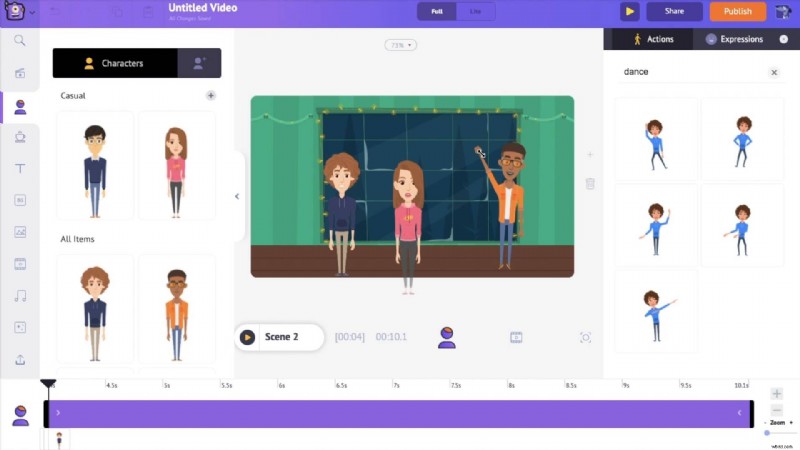Screen dimensions: 800x450
Task: Open the Effects sidebar icon
Action: (x=20, y=328)
